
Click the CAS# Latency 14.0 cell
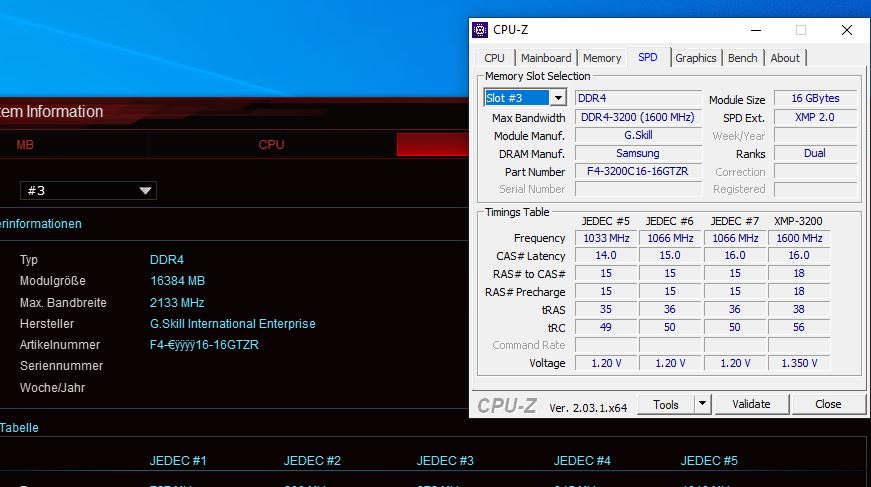[606, 255]
